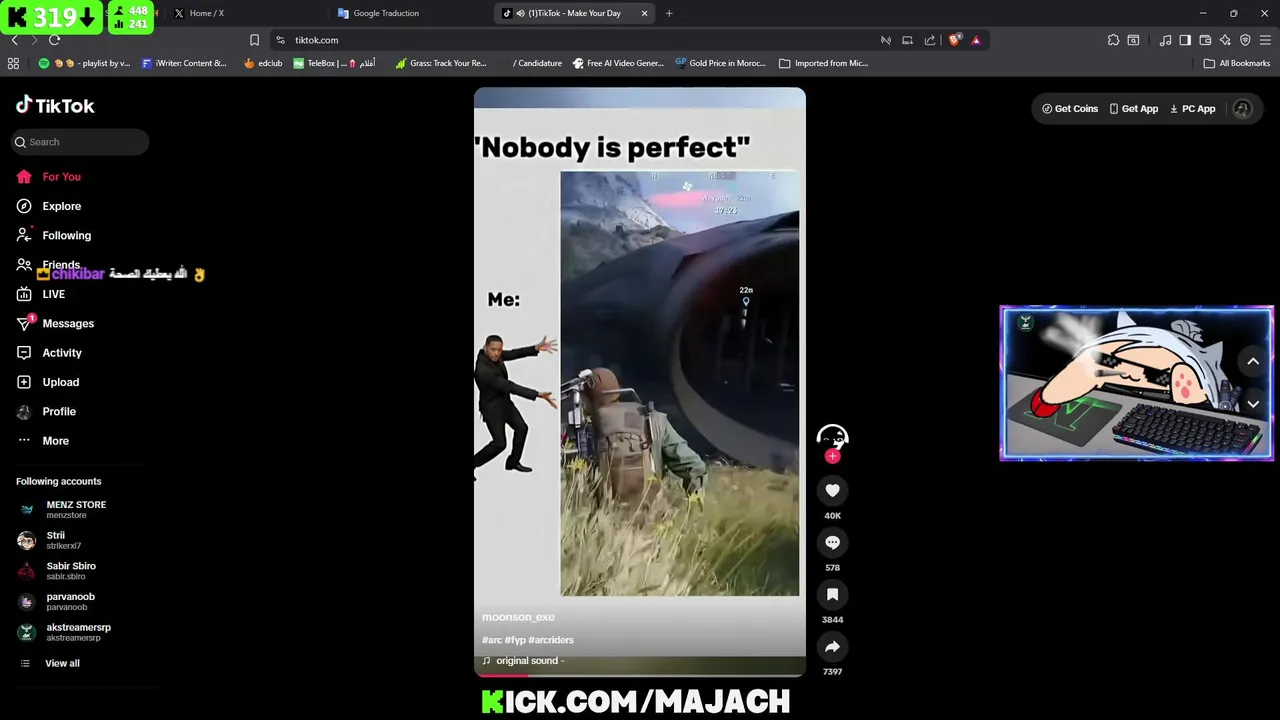Open the For You feed
Screen dimensions: 1280x720
pos(48,177)
